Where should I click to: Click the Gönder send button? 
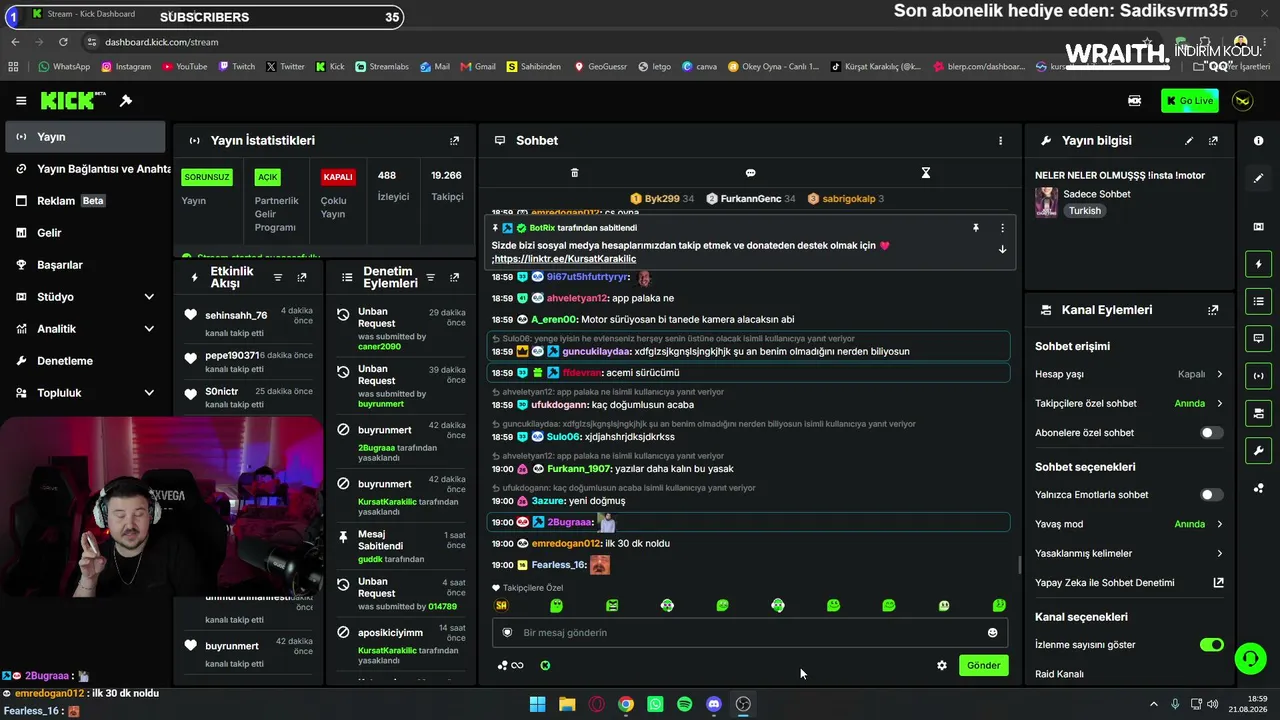click(x=983, y=666)
